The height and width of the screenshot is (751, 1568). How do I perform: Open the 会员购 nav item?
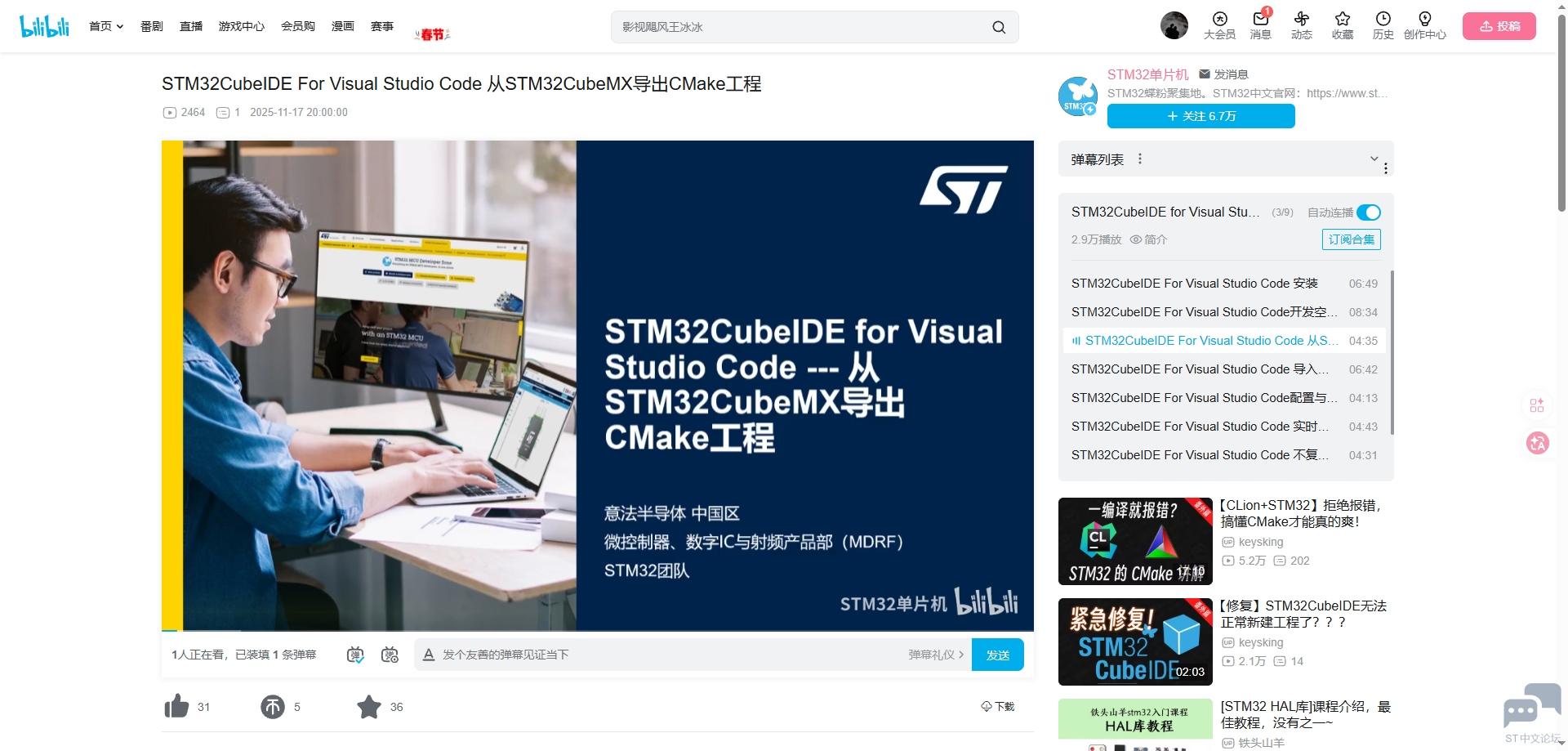coord(298,26)
